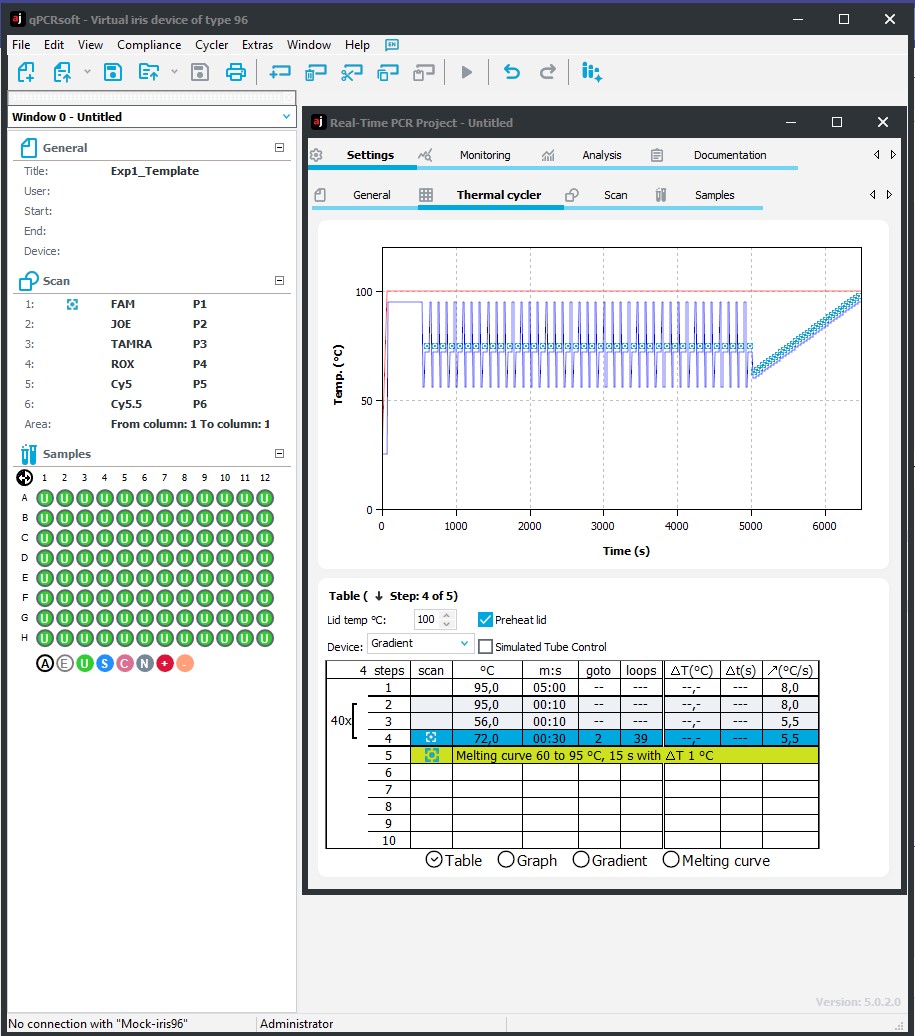Open the Cycler menu

211,45
